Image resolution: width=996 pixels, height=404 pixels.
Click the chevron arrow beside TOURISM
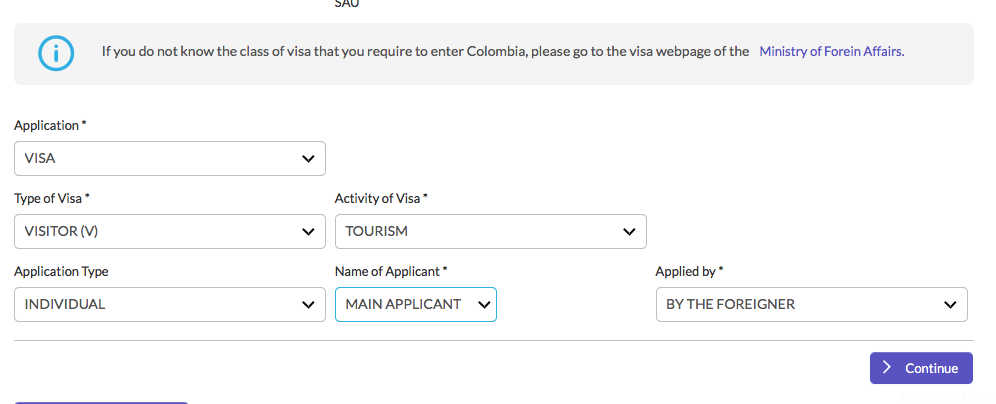tap(628, 232)
